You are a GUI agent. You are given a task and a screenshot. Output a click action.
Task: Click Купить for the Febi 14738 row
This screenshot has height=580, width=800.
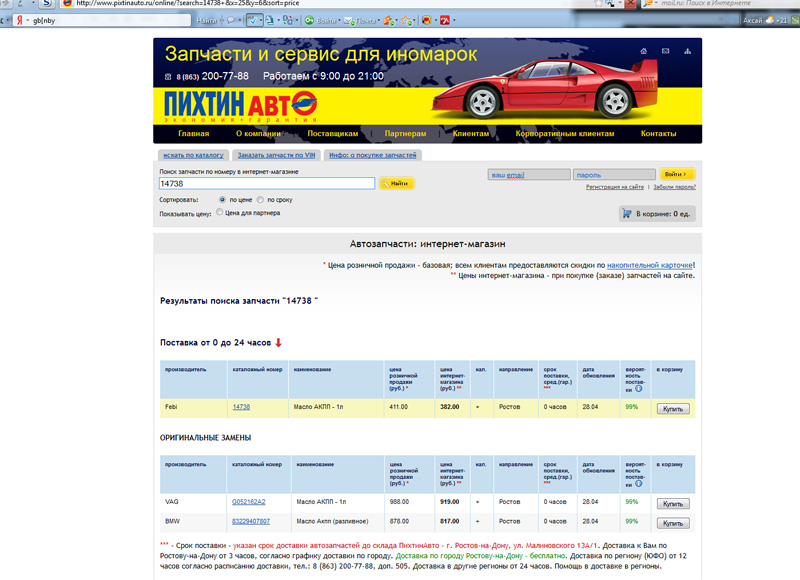[x=673, y=409]
